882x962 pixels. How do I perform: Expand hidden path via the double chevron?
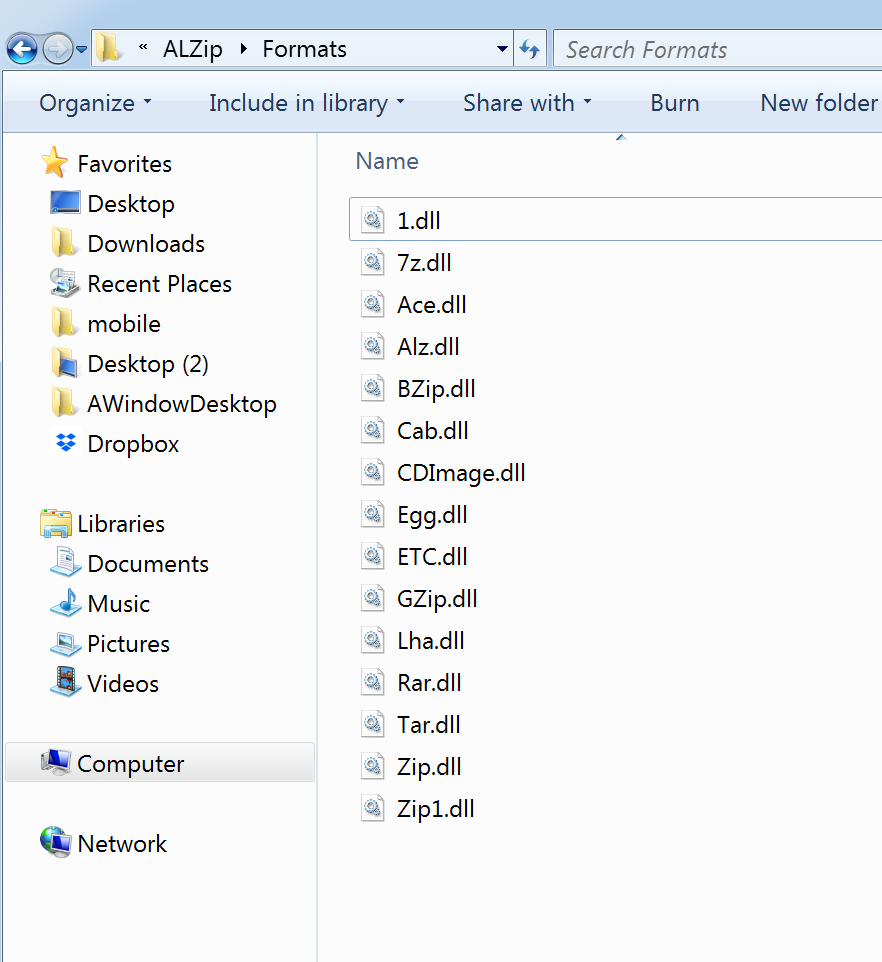(x=143, y=47)
